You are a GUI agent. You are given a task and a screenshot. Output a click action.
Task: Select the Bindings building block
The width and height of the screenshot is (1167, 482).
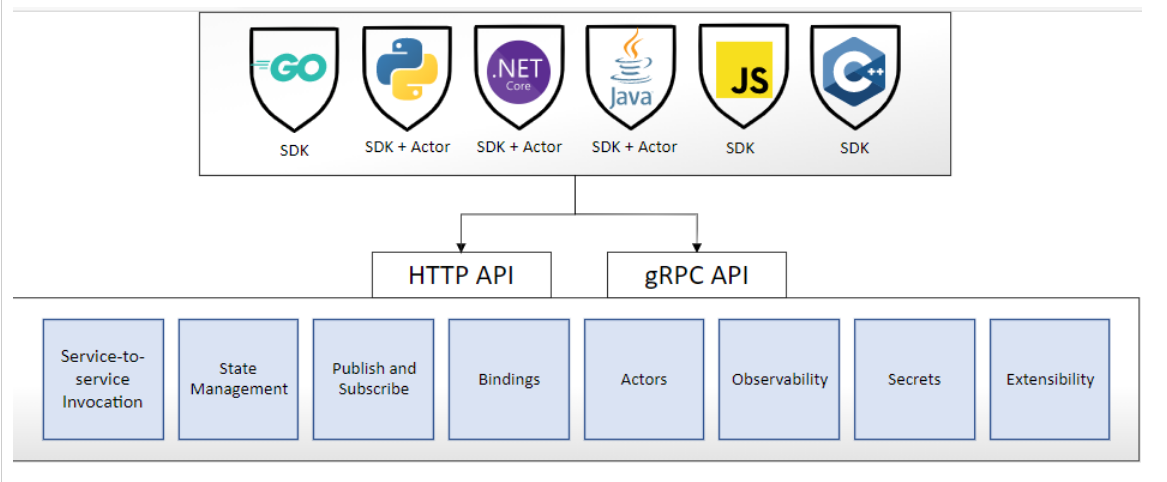[509, 379]
